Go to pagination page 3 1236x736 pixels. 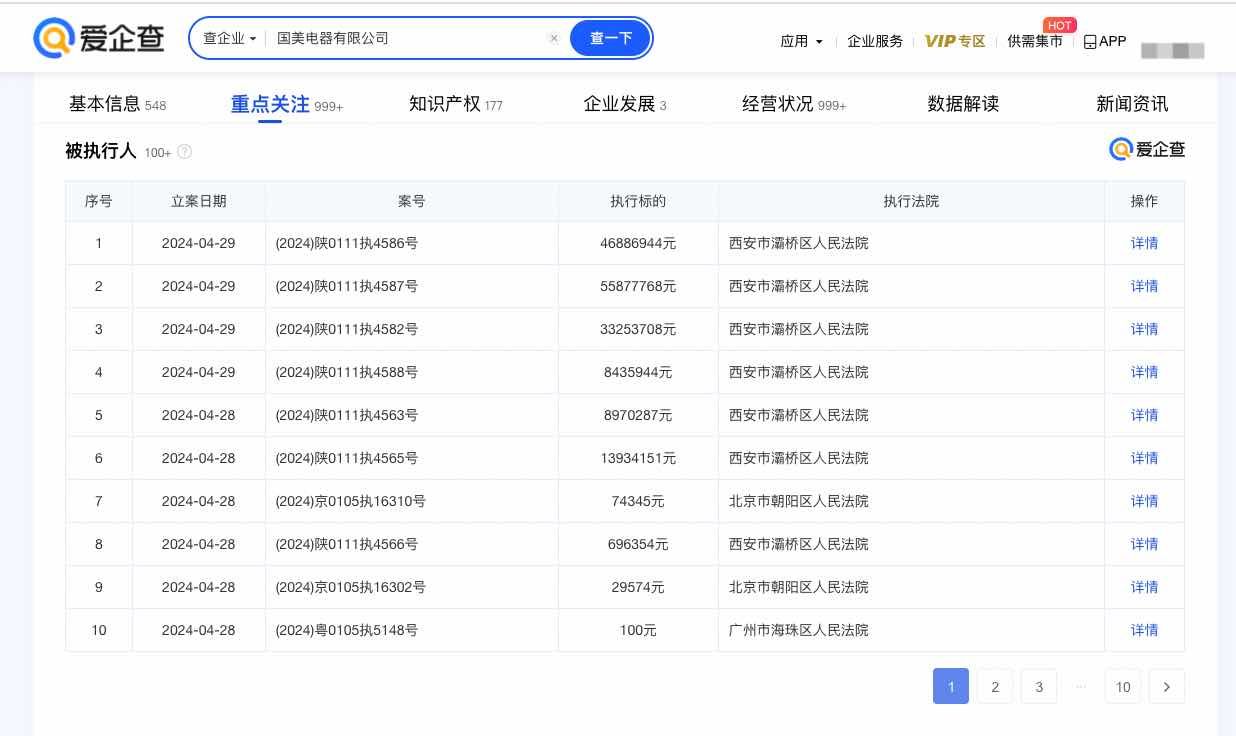pos(1039,686)
